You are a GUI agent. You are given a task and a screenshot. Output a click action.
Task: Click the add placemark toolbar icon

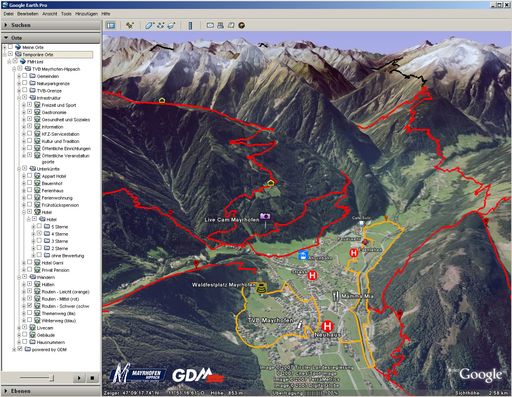[x=130, y=25]
